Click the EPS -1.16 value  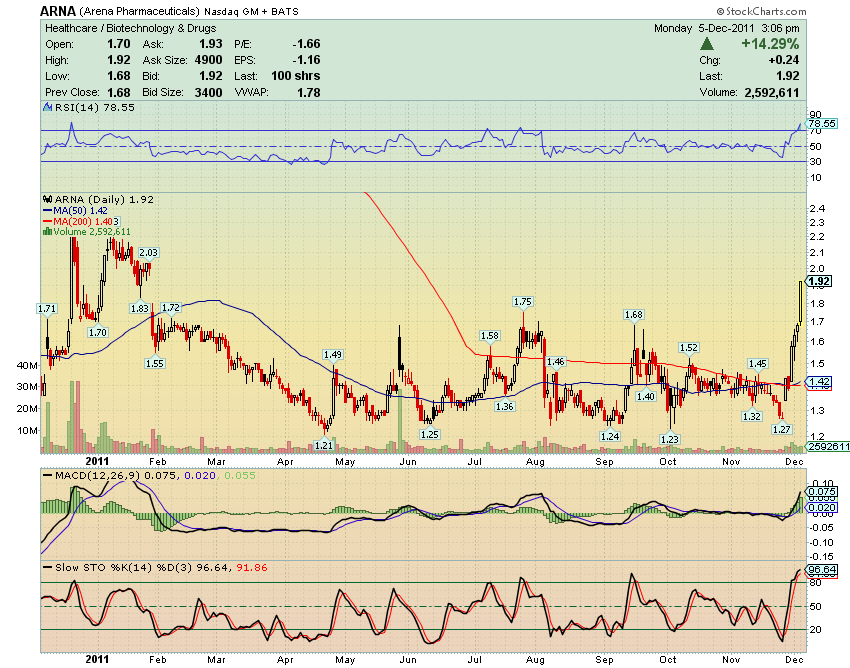[x=307, y=60]
